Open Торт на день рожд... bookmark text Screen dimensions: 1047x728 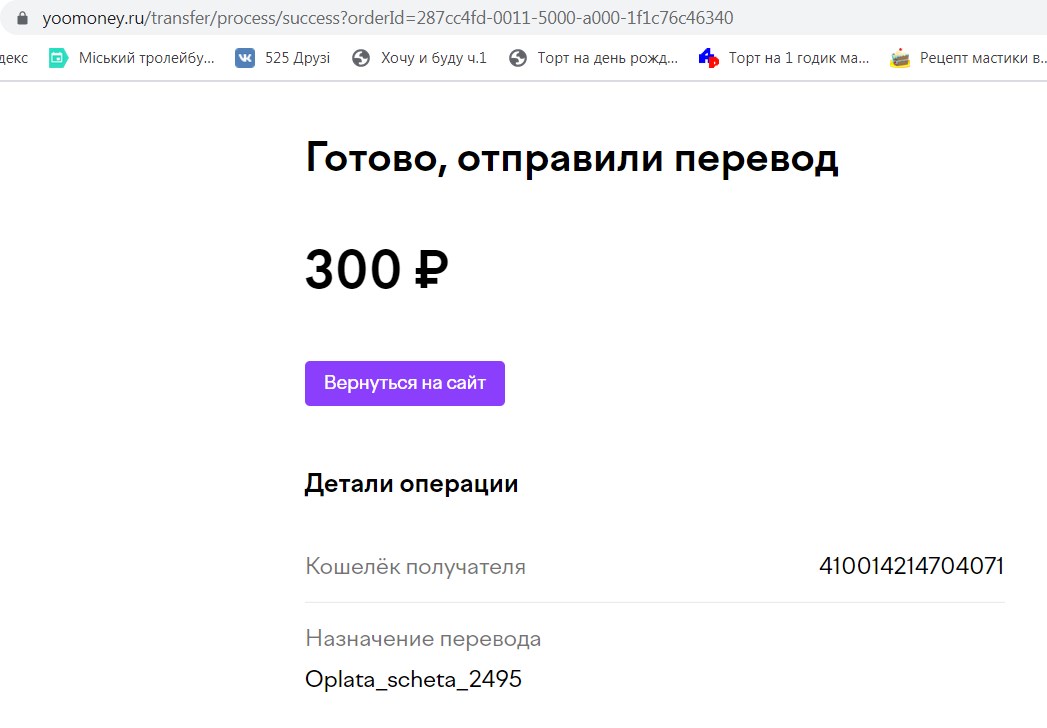tap(608, 58)
